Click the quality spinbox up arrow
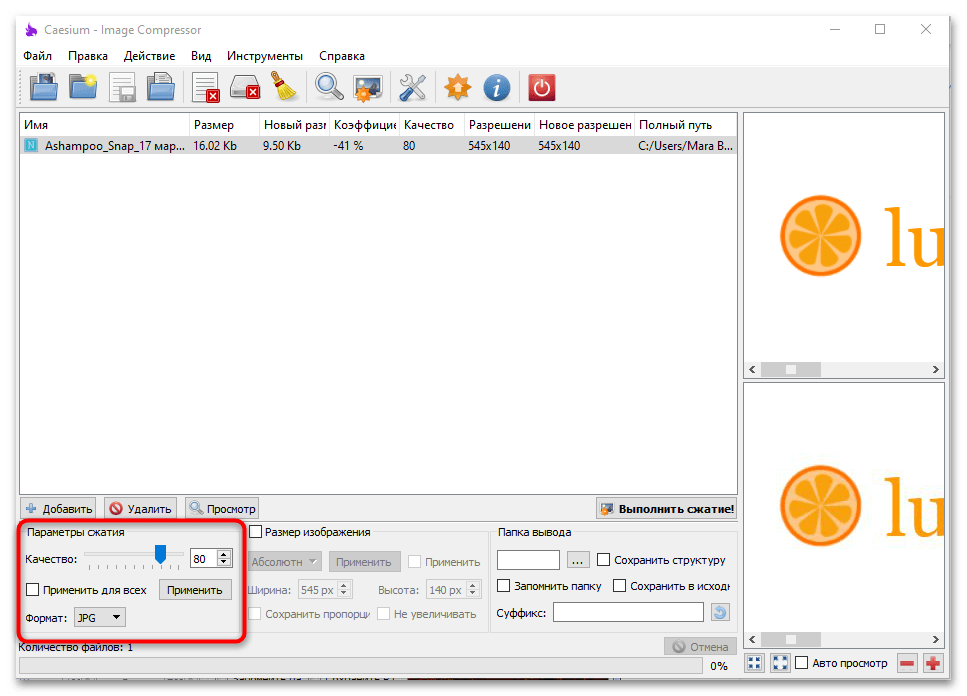 click(224, 554)
